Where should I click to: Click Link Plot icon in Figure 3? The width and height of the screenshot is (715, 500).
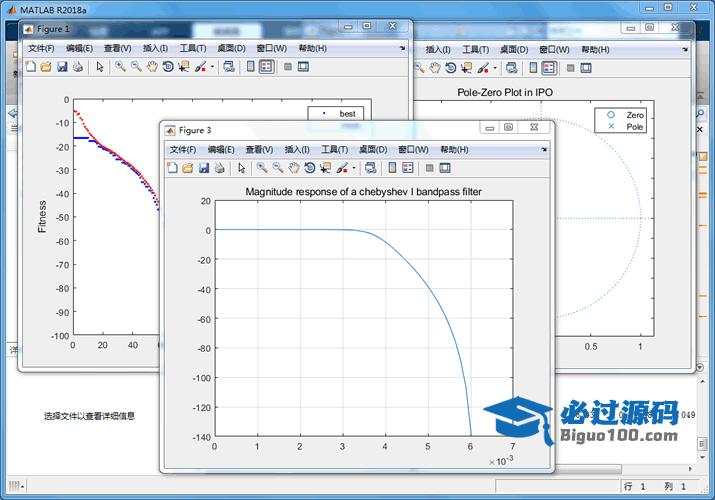(x=371, y=168)
